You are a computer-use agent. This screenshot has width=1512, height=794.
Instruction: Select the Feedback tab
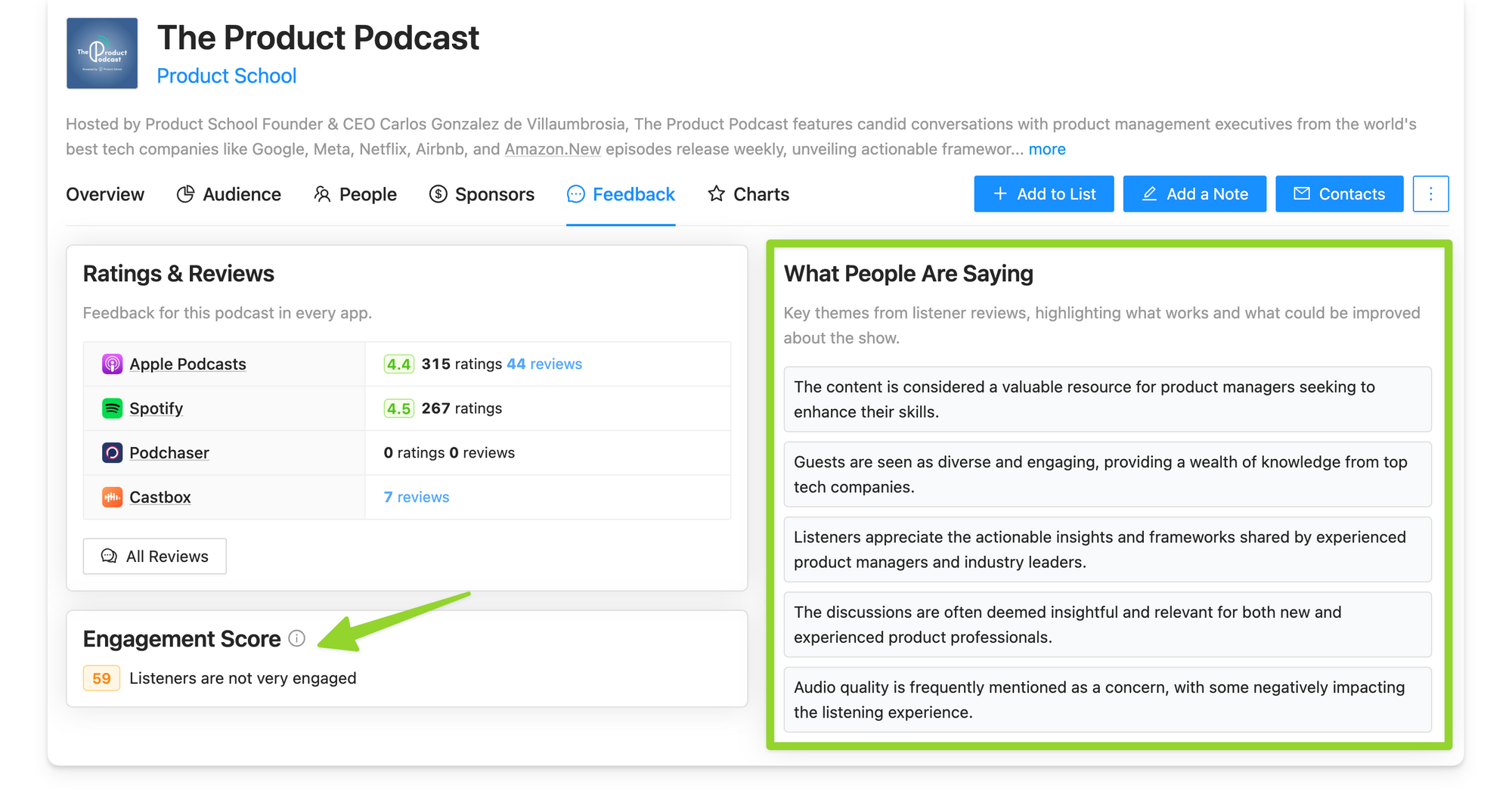click(621, 194)
